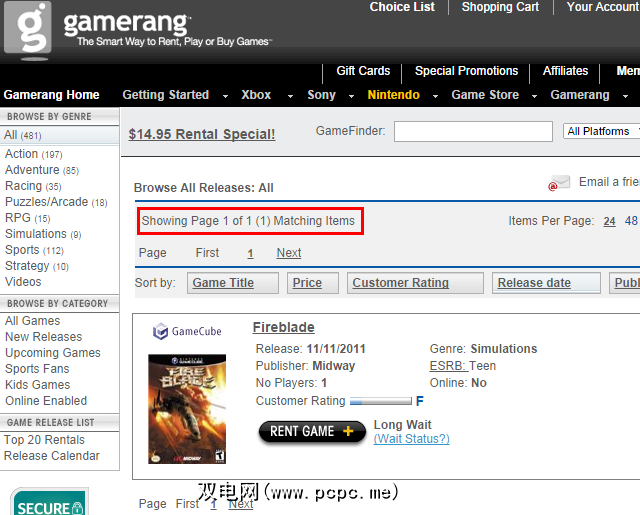Click the email envelope icon
This screenshot has width=640, height=515.
click(559, 183)
